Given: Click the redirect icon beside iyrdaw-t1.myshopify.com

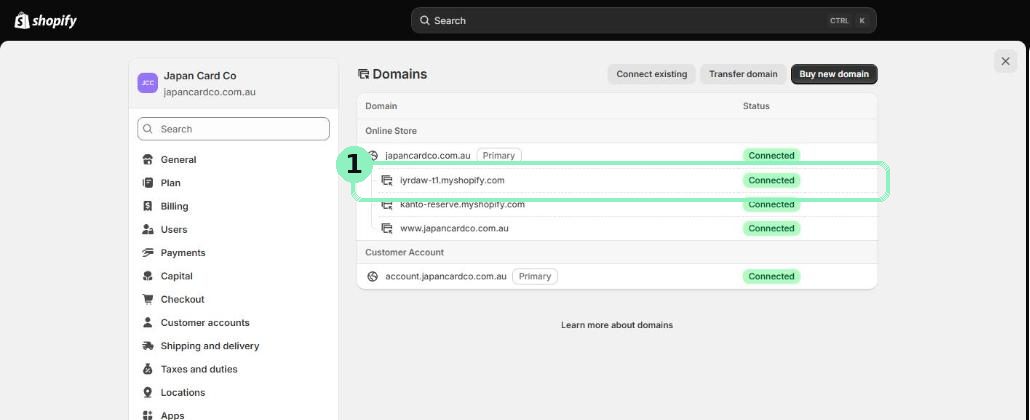Looking at the screenshot, I should point(387,180).
